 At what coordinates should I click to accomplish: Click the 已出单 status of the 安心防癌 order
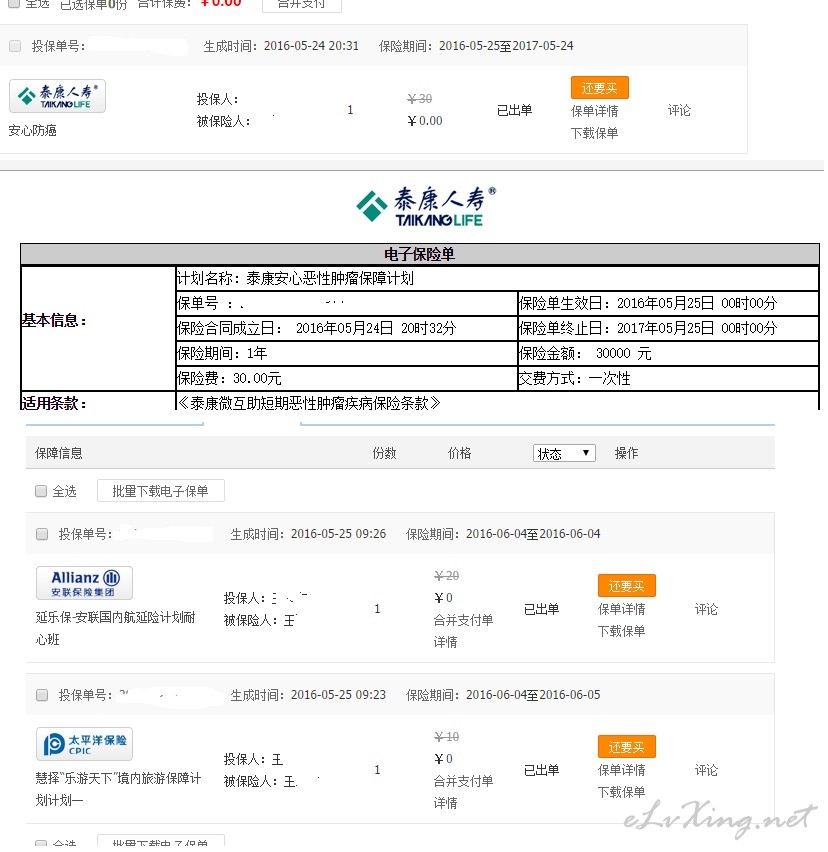pos(515,110)
